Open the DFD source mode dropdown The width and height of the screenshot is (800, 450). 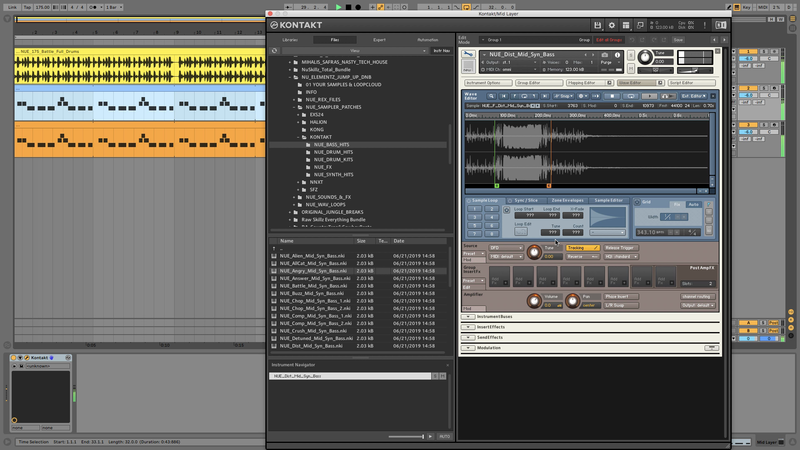pyautogui.click(x=506, y=248)
